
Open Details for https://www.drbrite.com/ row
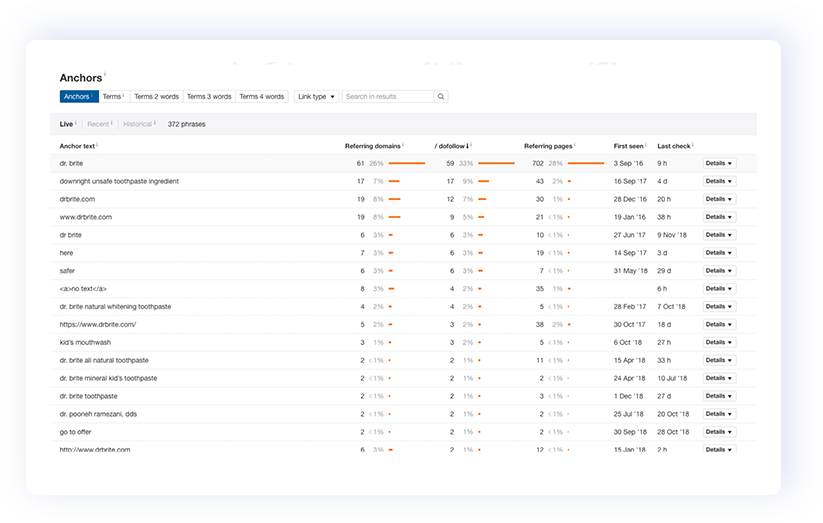pos(719,325)
